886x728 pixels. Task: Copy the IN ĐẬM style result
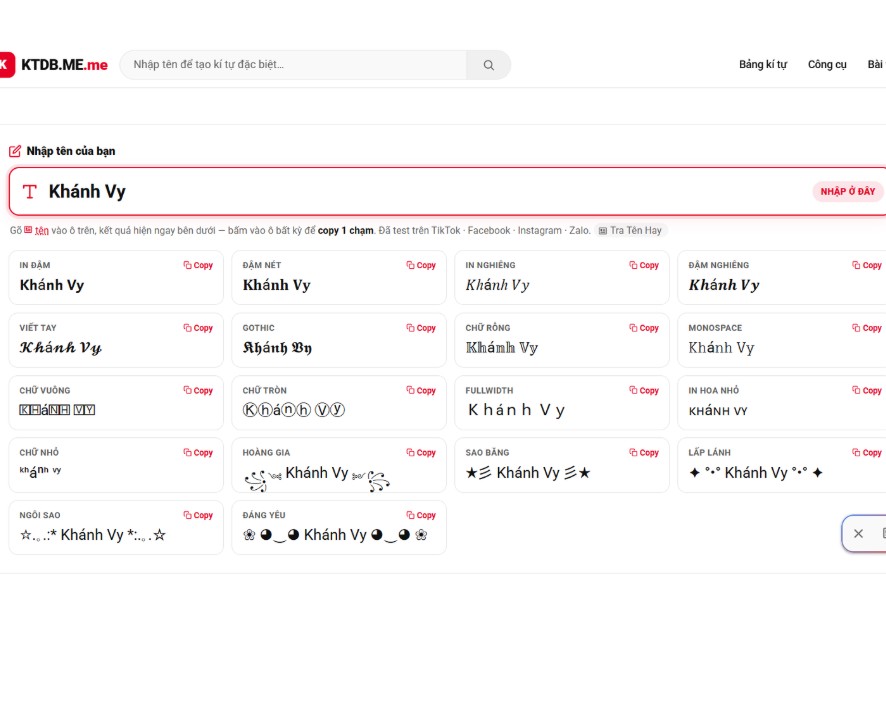198,265
